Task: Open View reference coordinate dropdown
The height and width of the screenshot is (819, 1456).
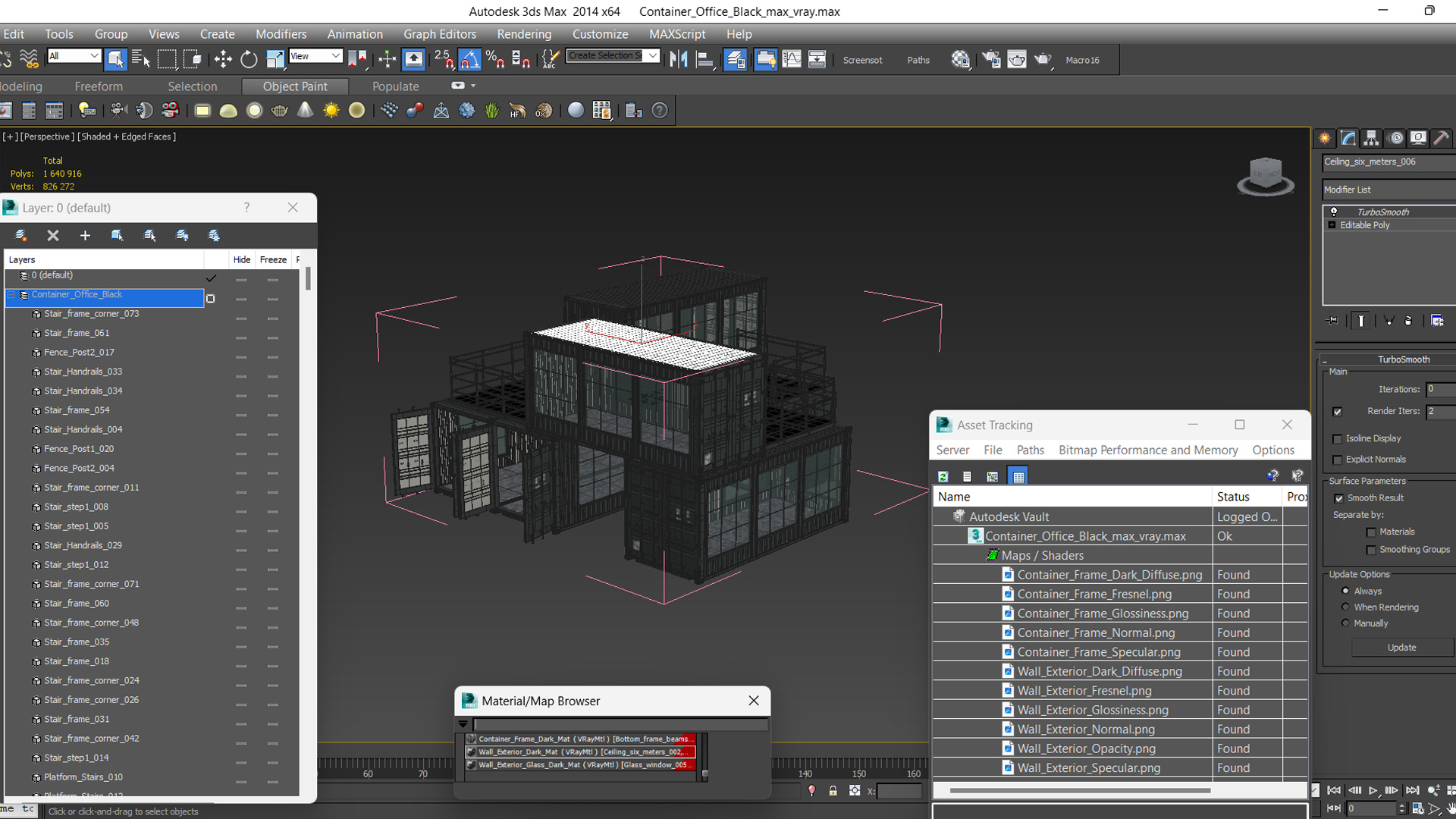Action: coord(315,56)
